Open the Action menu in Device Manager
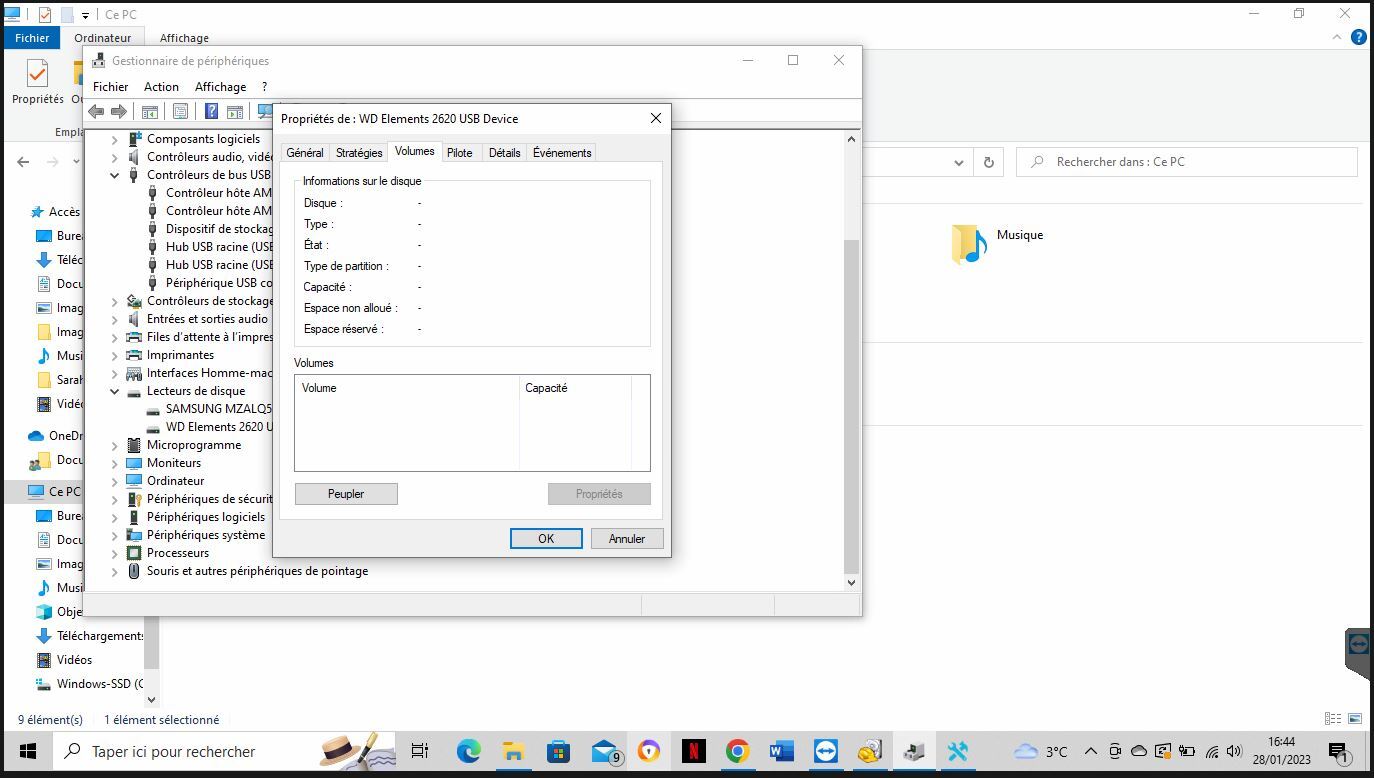The width and height of the screenshot is (1374, 778). point(161,87)
